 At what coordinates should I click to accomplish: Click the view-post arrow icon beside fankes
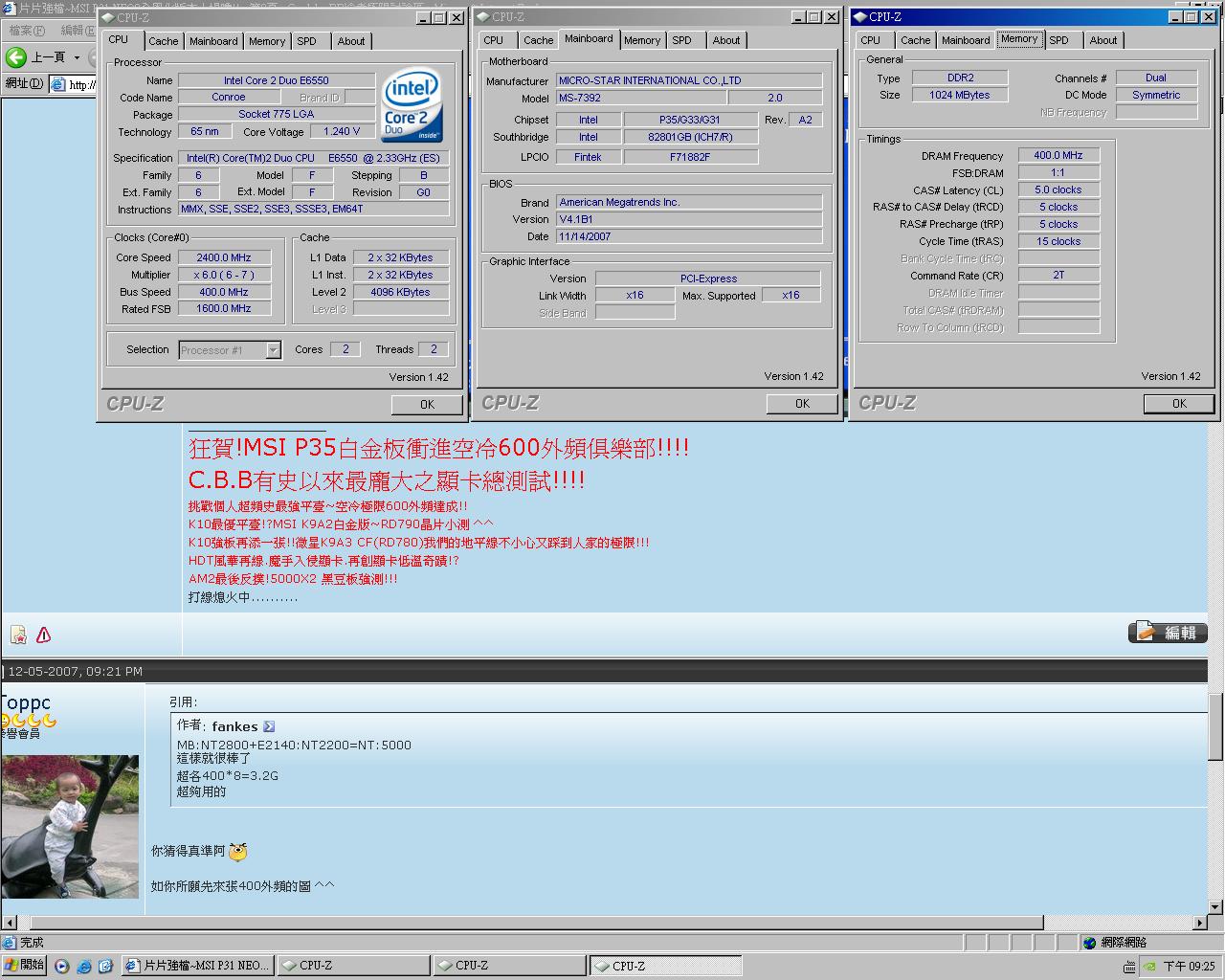pos(269,726)
